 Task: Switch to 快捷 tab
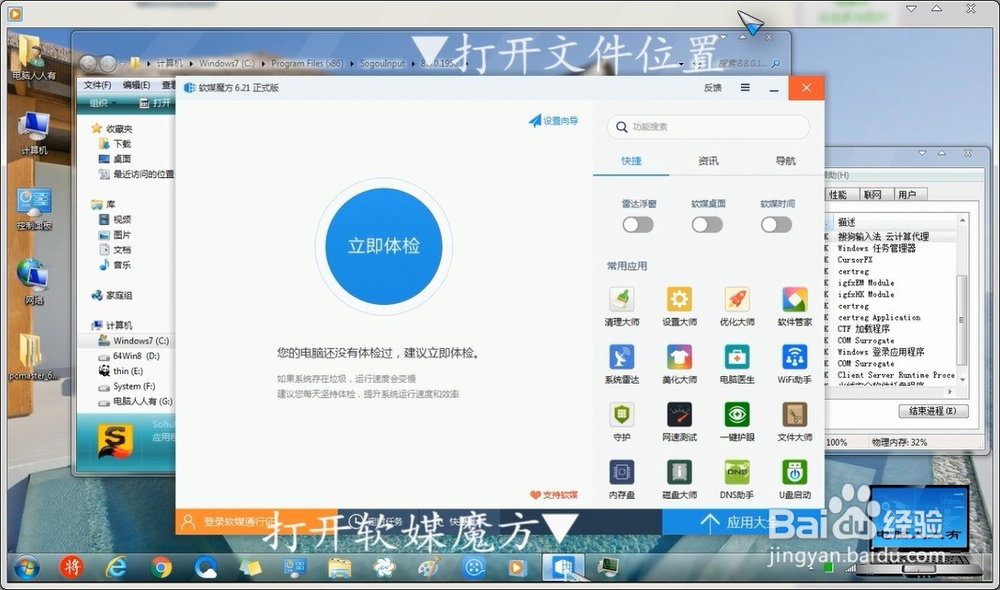pos(631,161)
